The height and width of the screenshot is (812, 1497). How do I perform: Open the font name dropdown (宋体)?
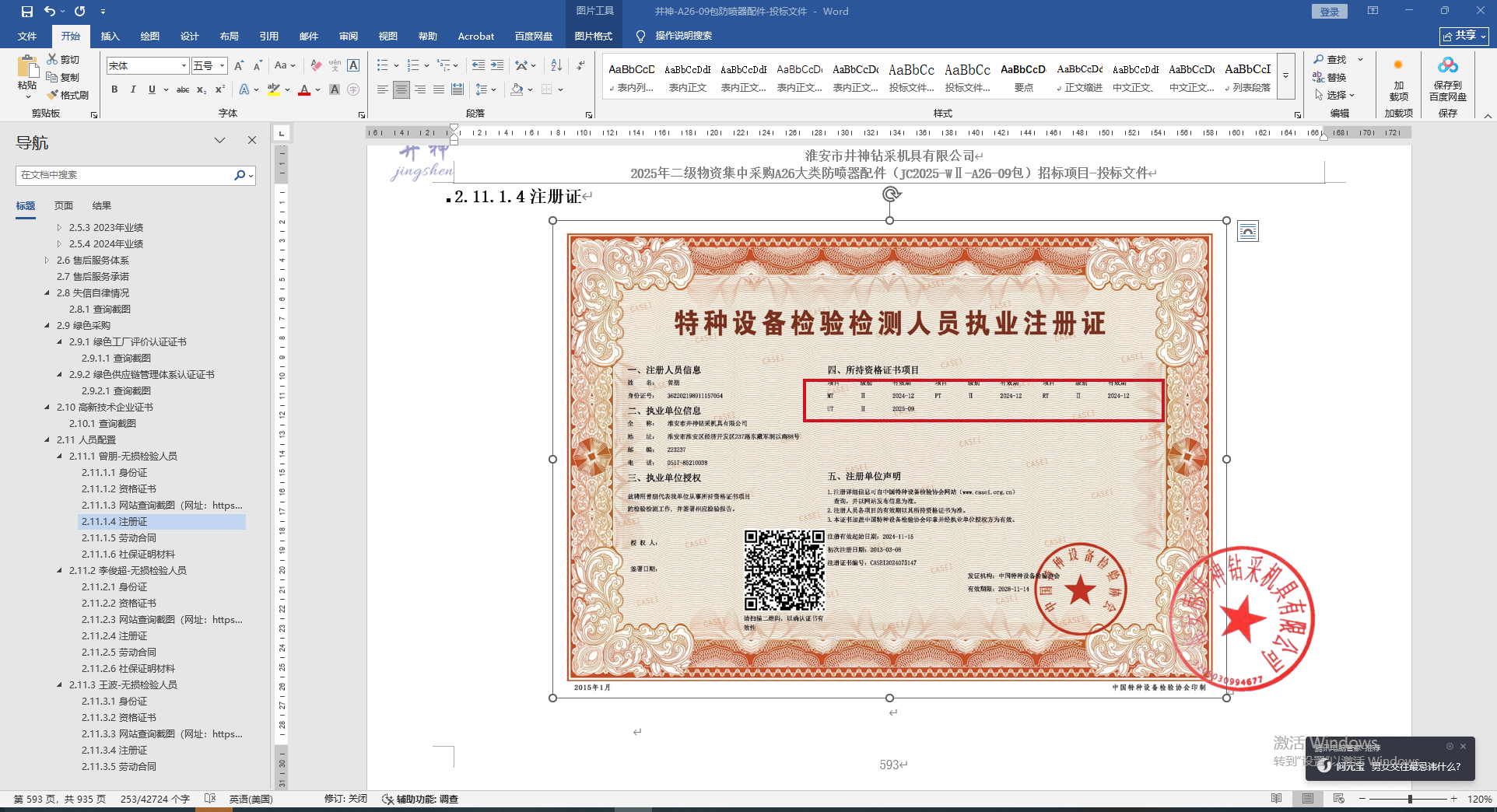point(184,66)
